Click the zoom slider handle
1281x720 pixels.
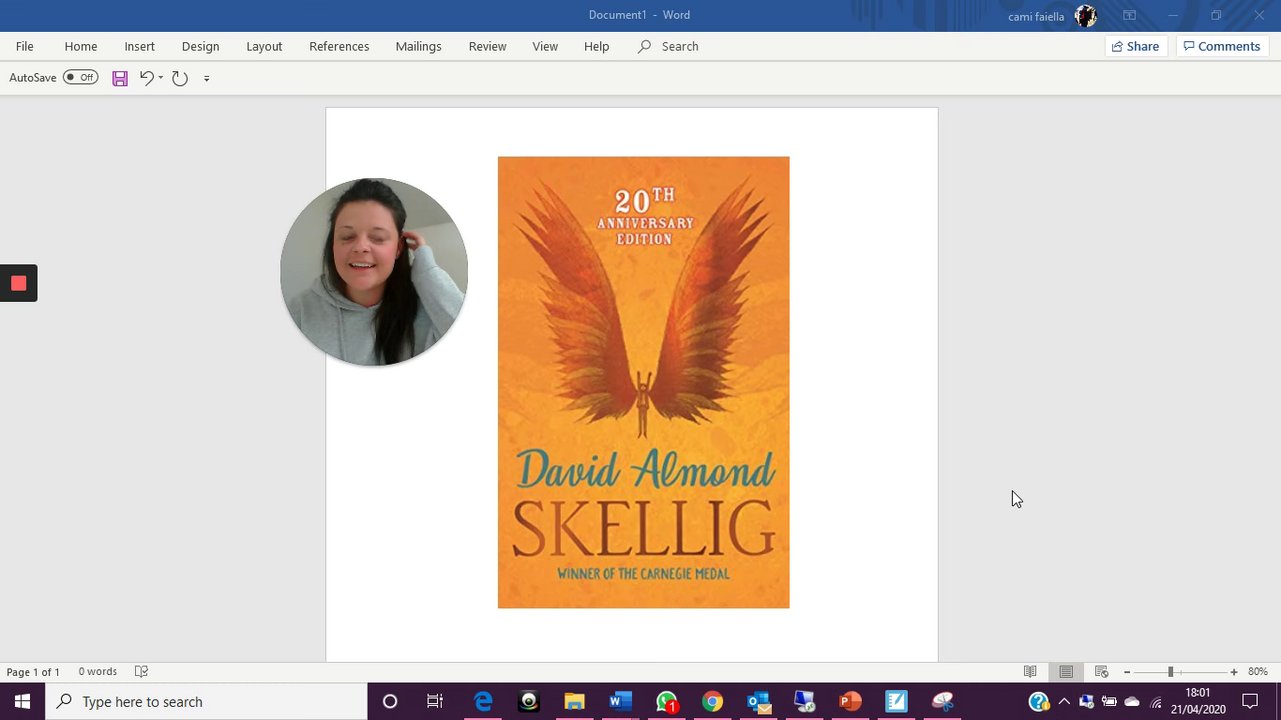(x=1170, y=672)
